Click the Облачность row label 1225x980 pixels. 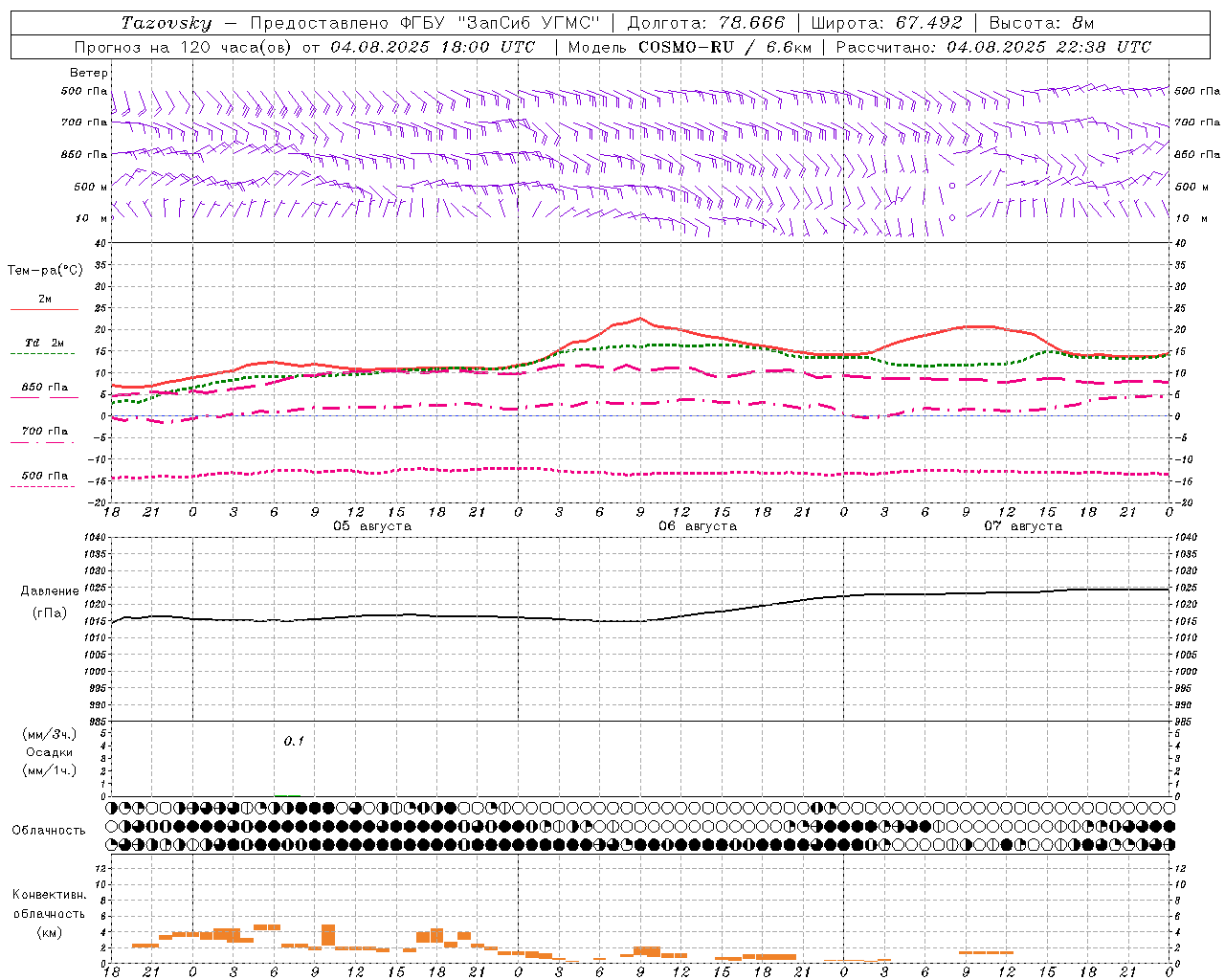49,831
